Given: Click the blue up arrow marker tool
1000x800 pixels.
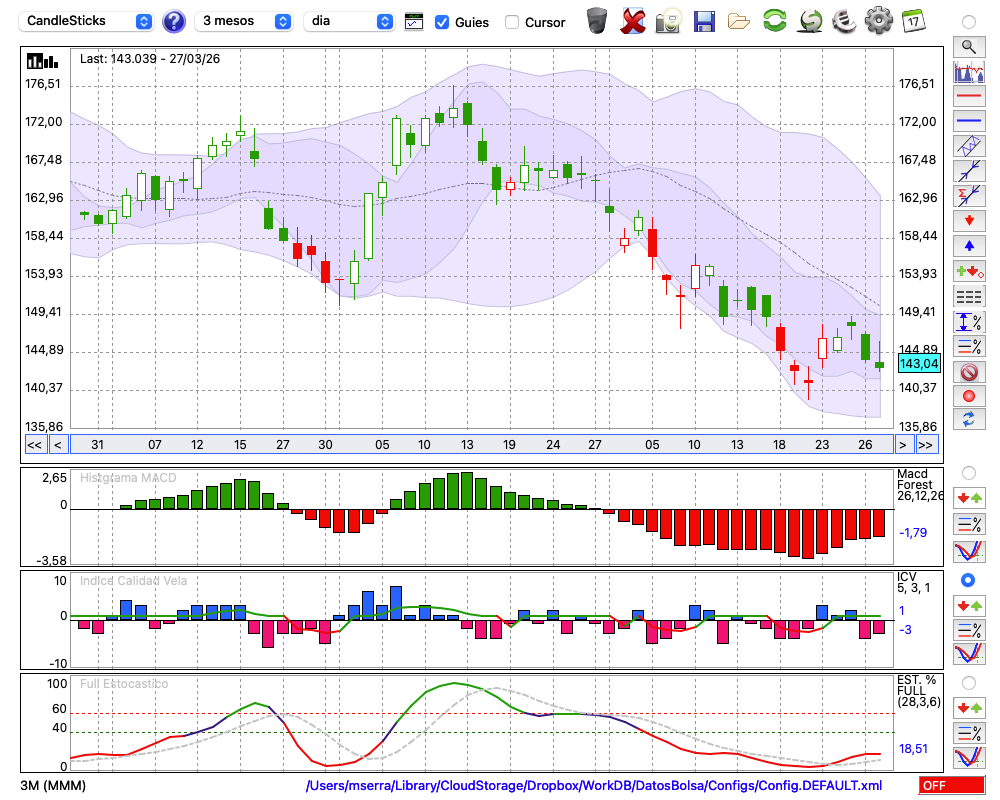Looking at the screenshot, I should point(968,245).
